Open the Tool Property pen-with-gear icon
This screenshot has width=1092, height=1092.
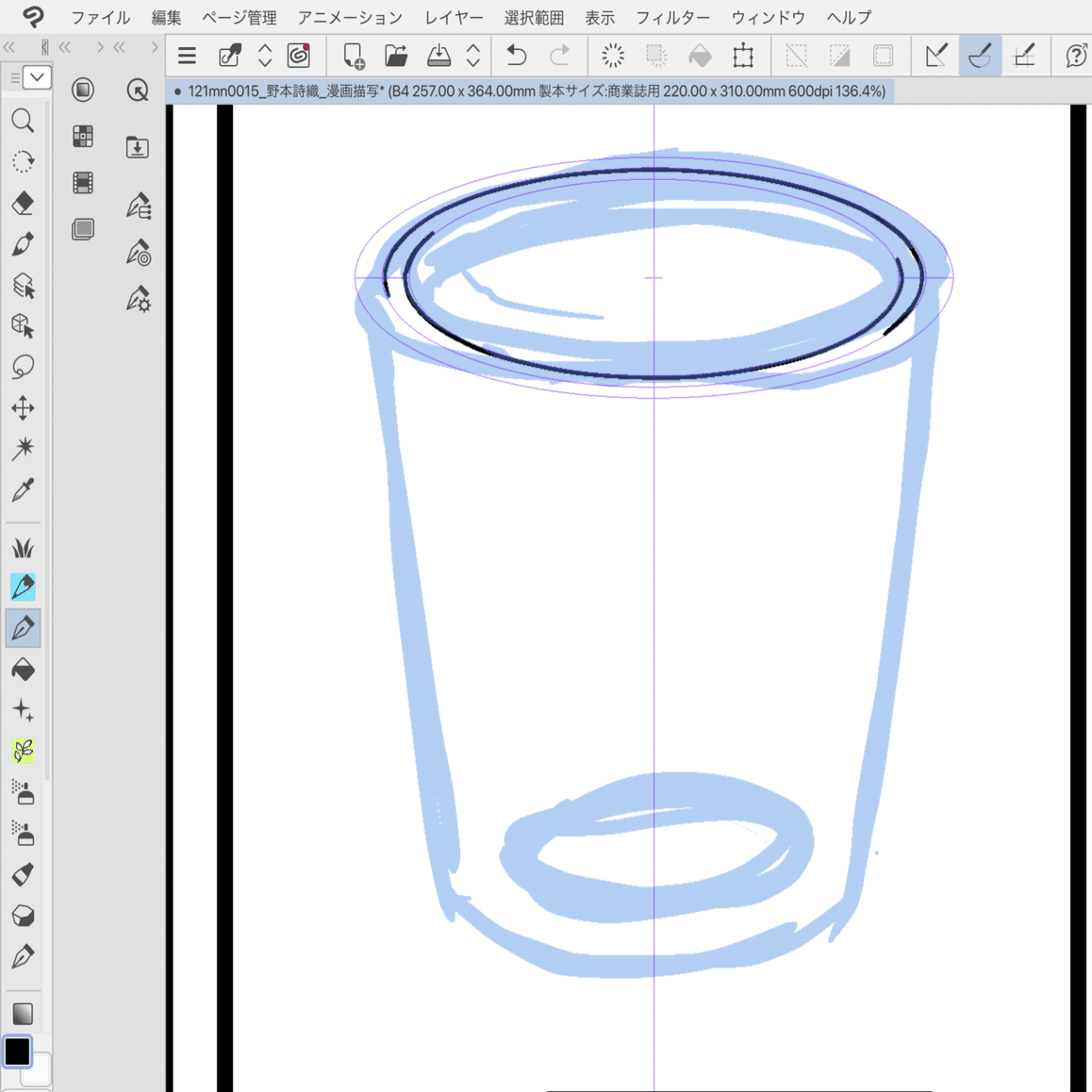(139, 299)
